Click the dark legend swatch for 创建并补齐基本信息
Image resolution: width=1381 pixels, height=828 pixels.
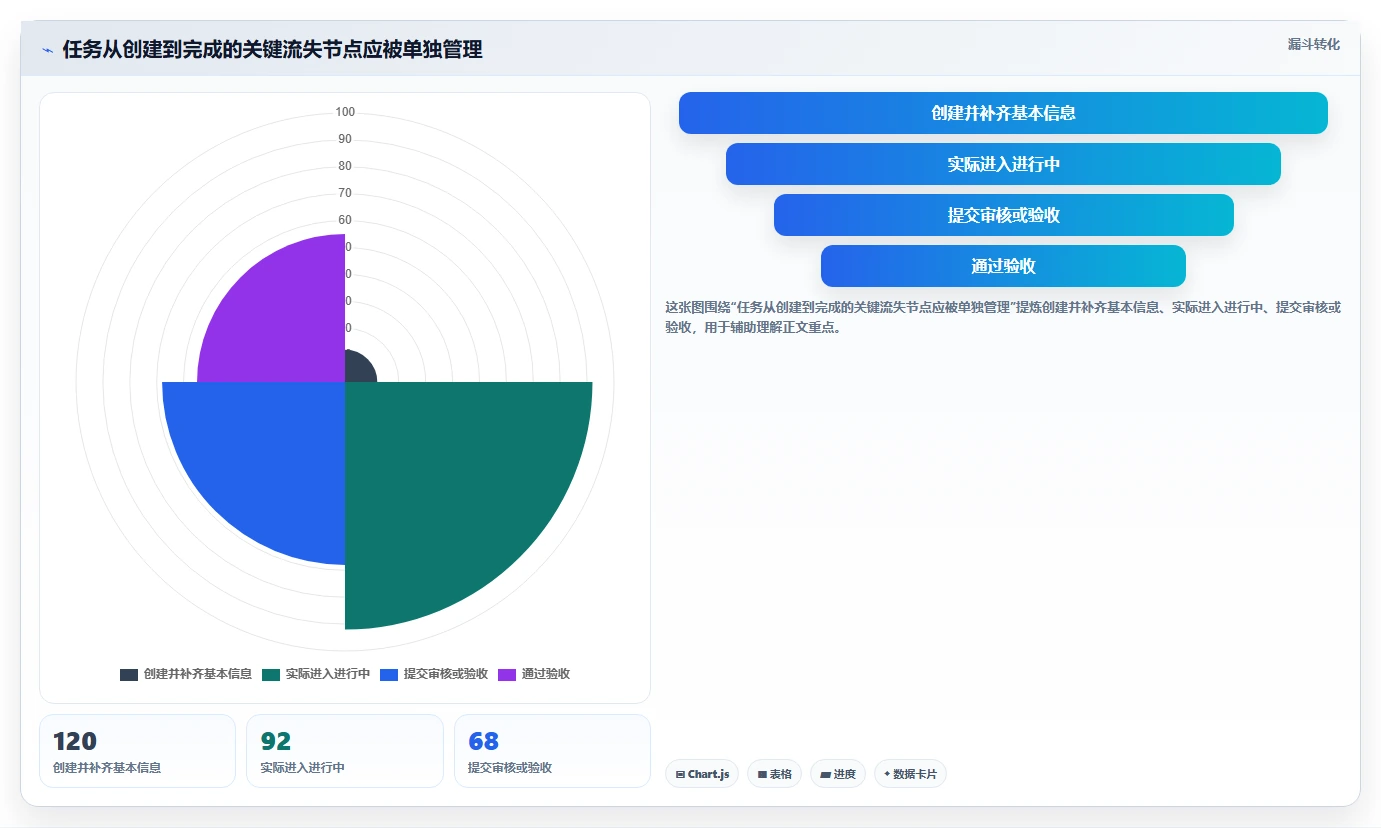129,675
